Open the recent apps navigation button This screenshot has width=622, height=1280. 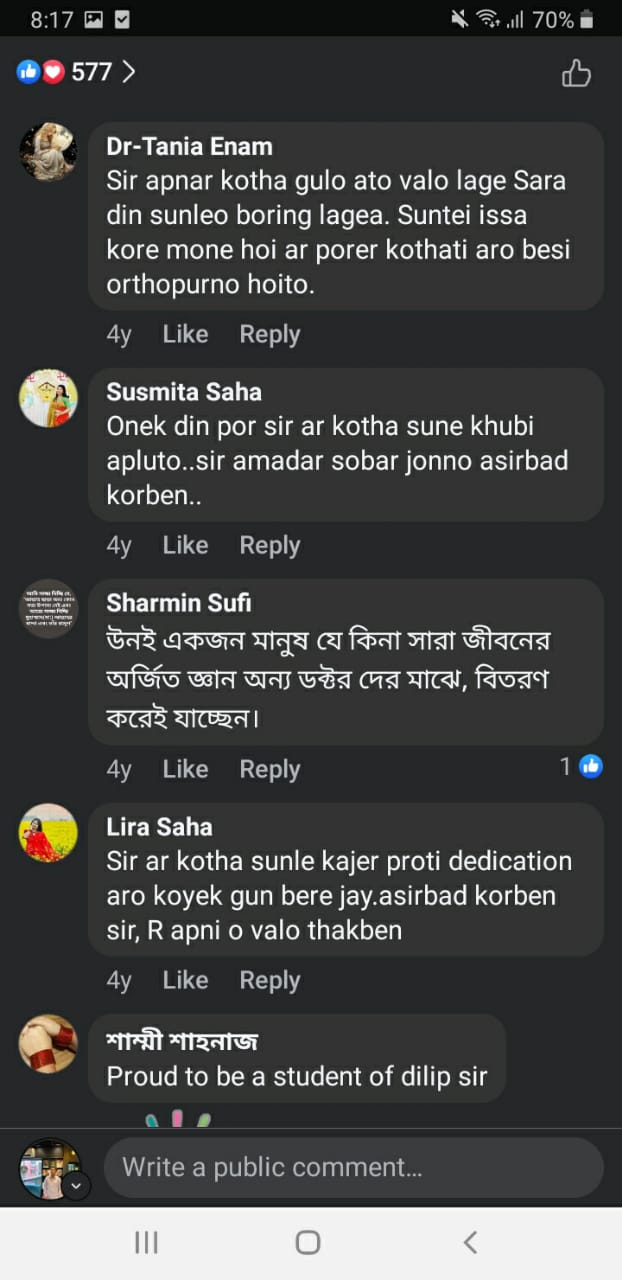[146, 1242]
